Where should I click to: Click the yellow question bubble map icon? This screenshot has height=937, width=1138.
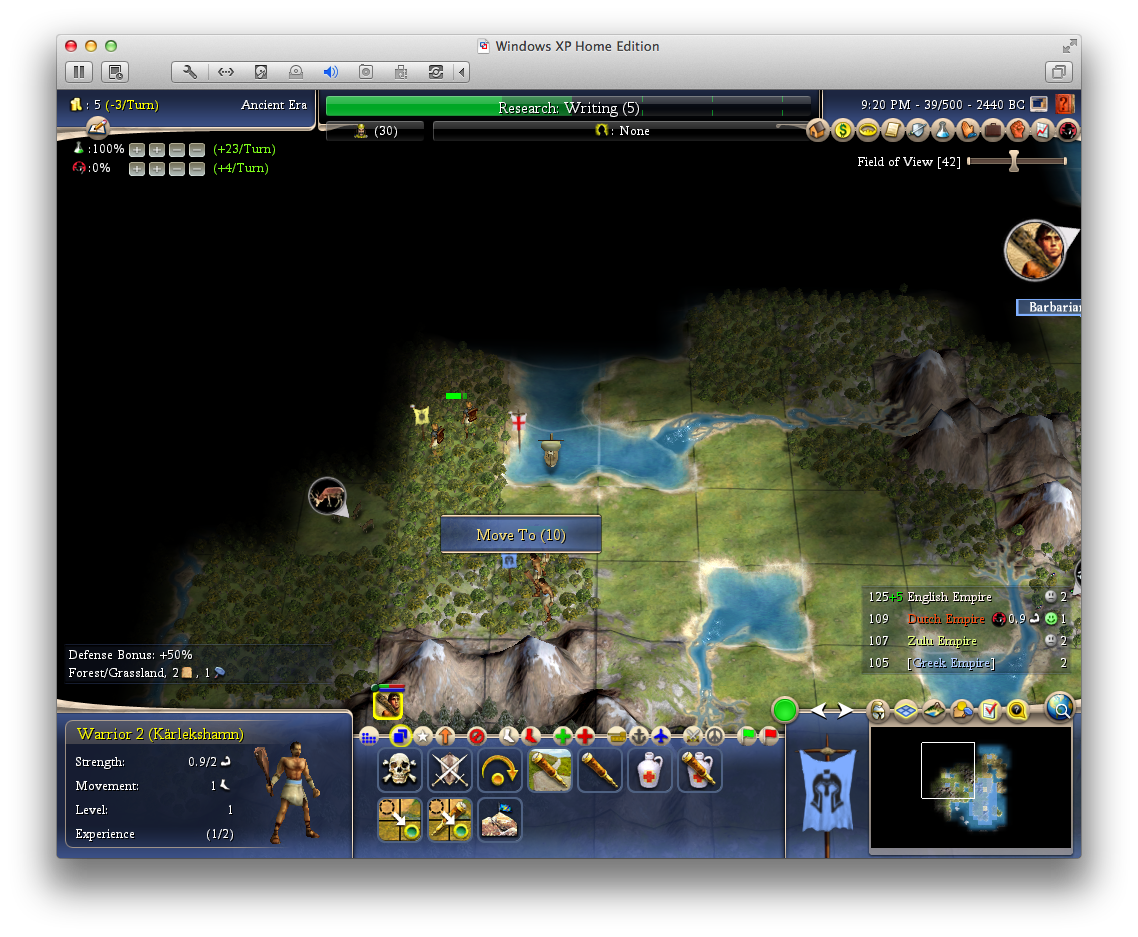[x=1018, y=711]
